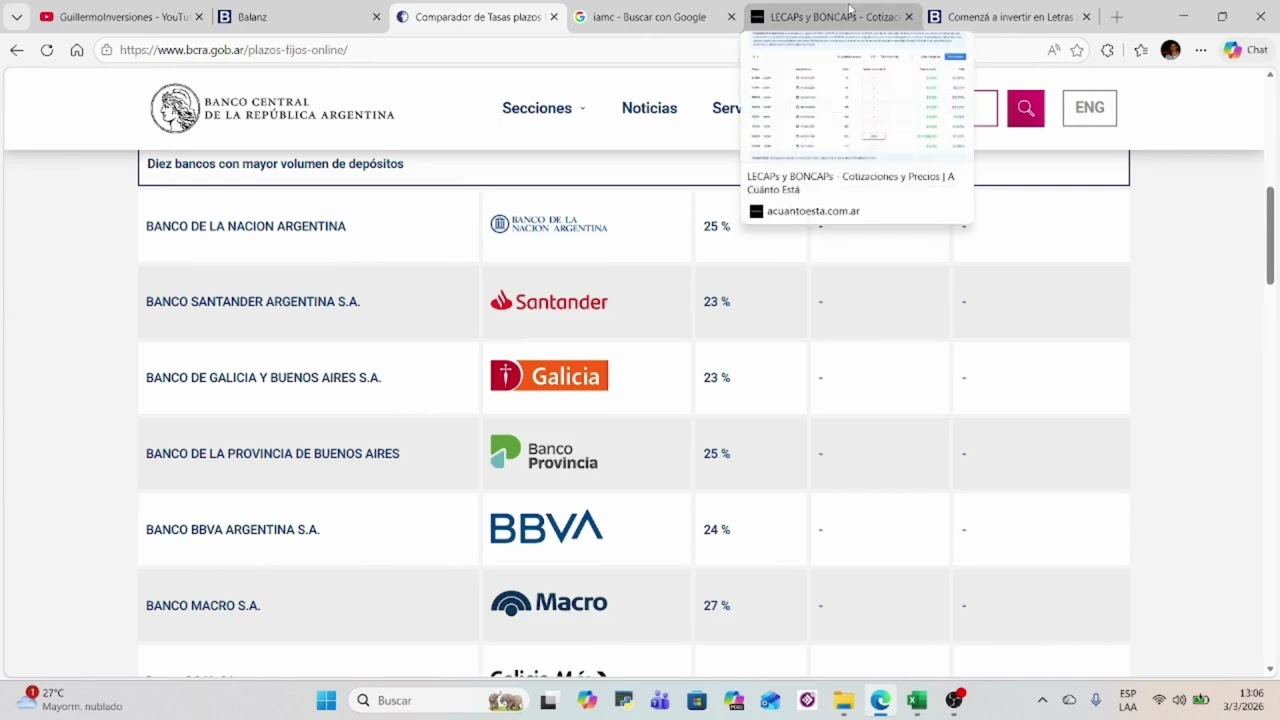
Task: Switch to the Comenzá a invertir en Letras tab
Action: click(x=1010, y=17)
